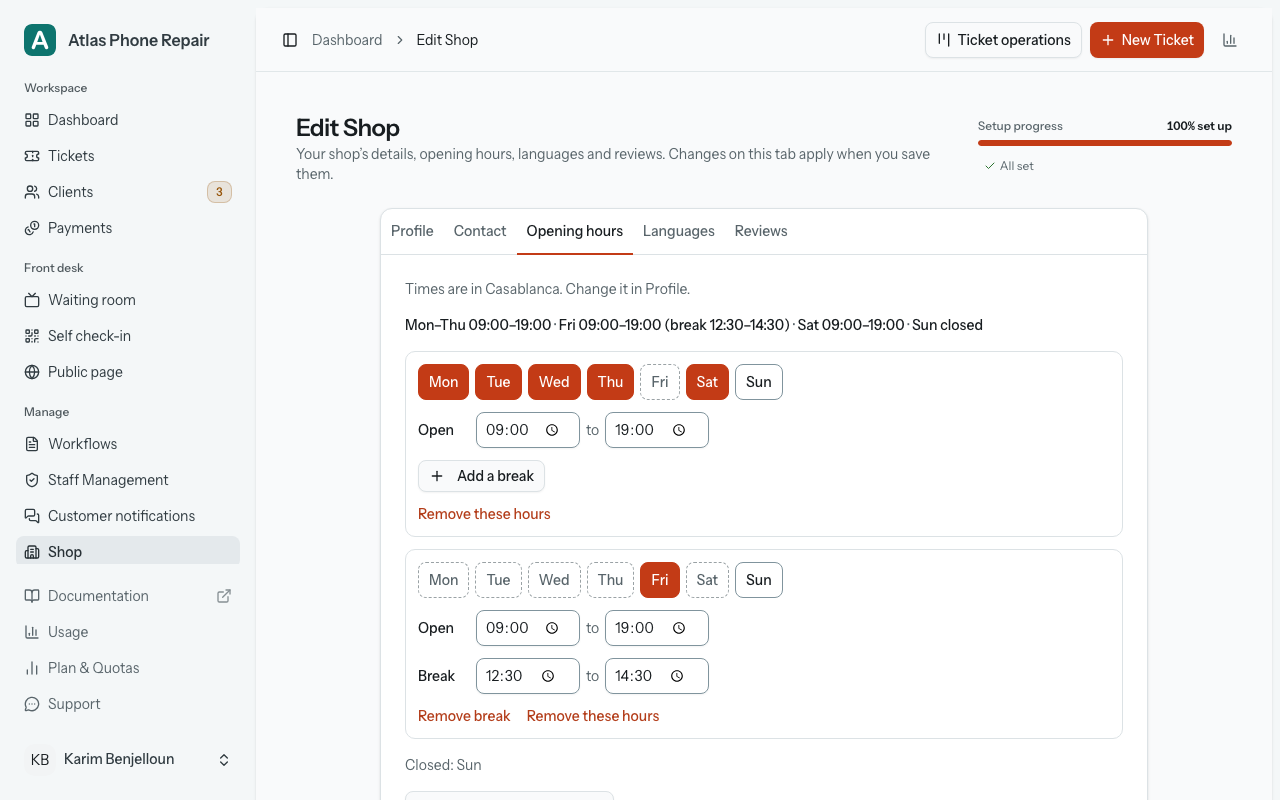Screen dimensions: 1280x800
Task: Click the Remove break link
Action: coord(464,716)
